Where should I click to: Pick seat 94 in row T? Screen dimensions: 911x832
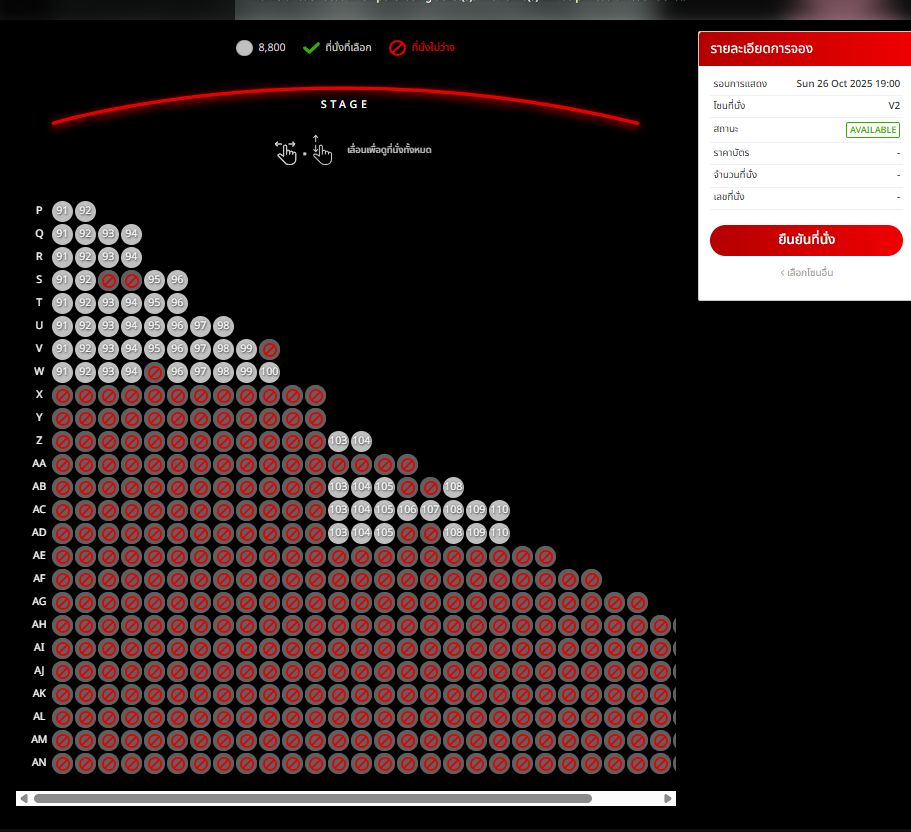131,303
